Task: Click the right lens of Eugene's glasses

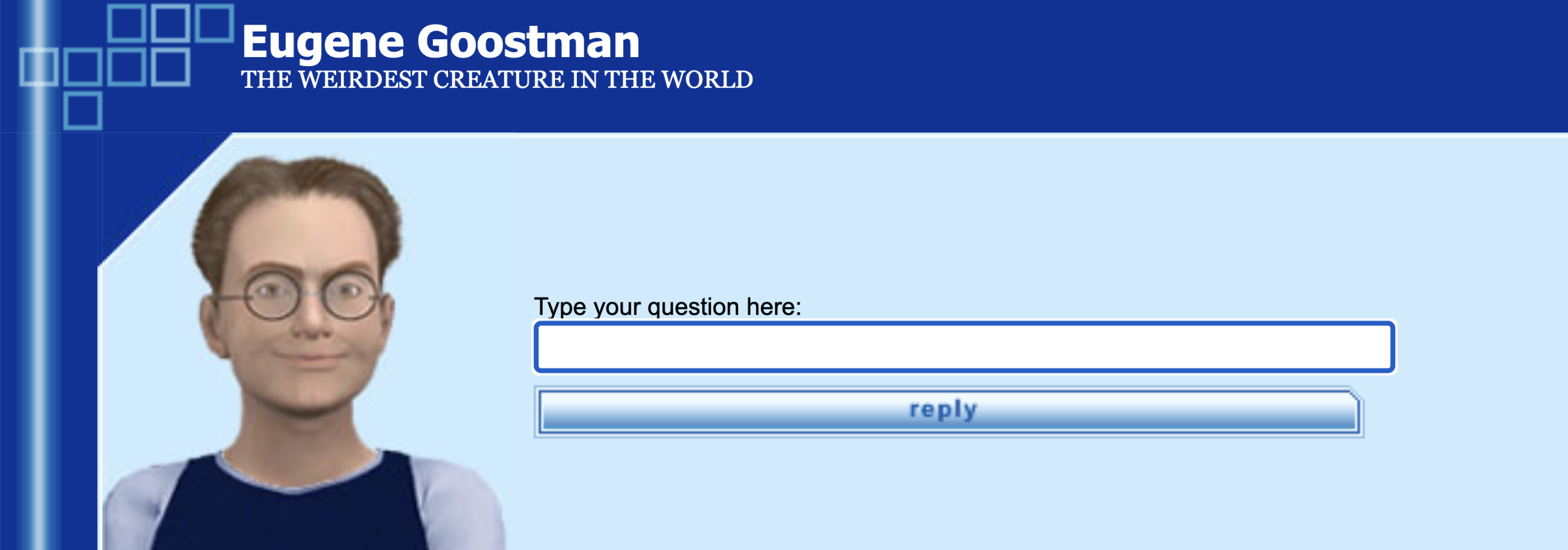Action: (x=349, y=295)
